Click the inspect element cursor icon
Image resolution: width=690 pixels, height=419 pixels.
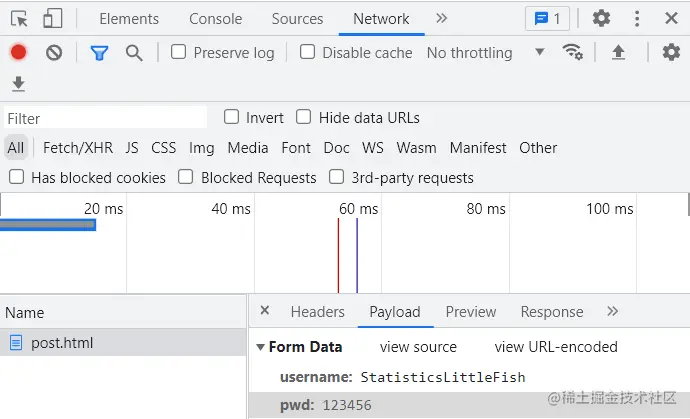20,18
